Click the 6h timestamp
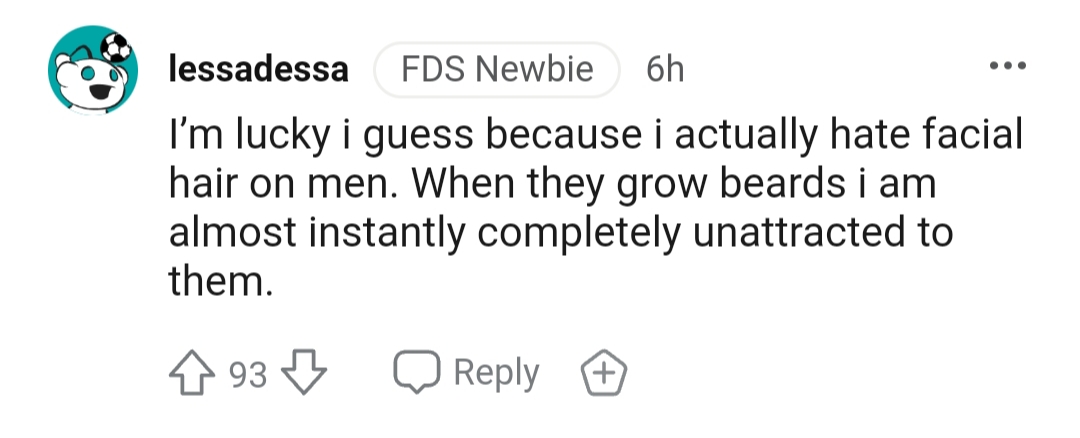The height and width of the screenshot is (438, 1080). (665, 70)
